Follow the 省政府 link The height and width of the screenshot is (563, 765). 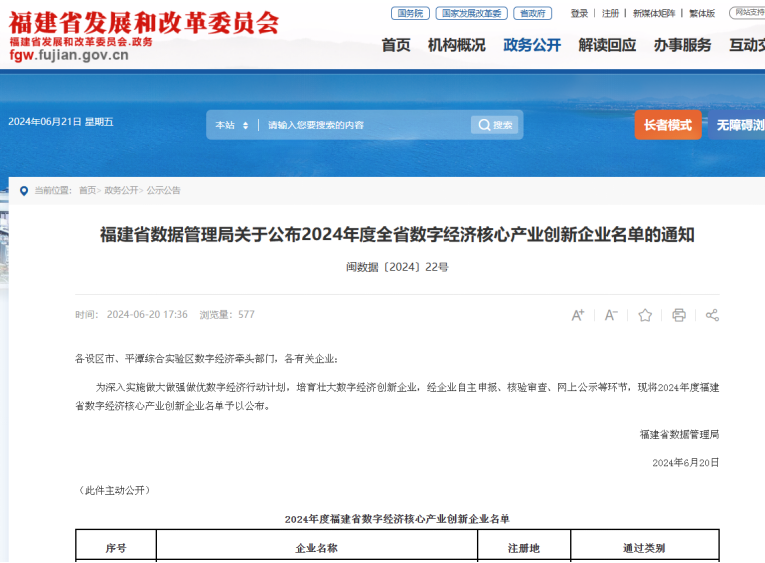[x=533, y=13]
